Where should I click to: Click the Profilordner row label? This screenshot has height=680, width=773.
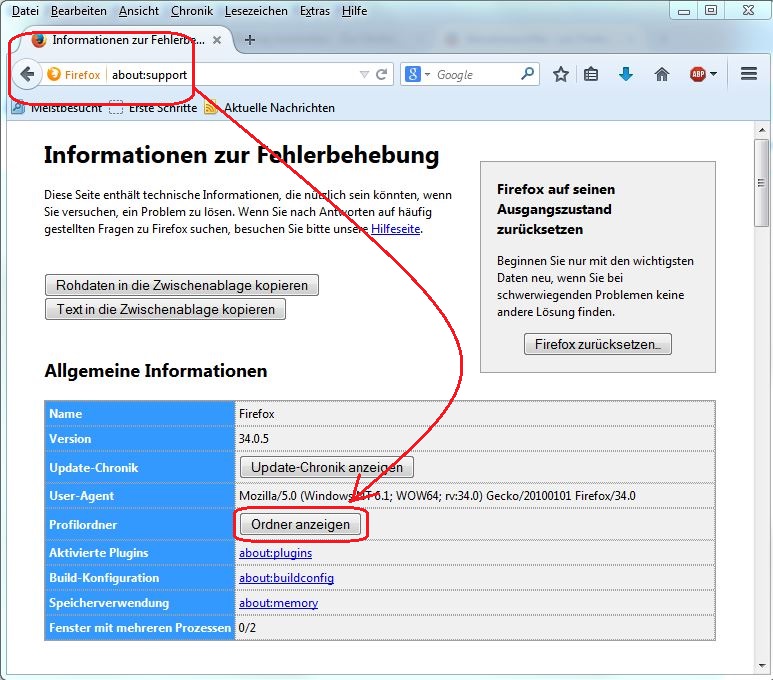click(x=83, y=524)
